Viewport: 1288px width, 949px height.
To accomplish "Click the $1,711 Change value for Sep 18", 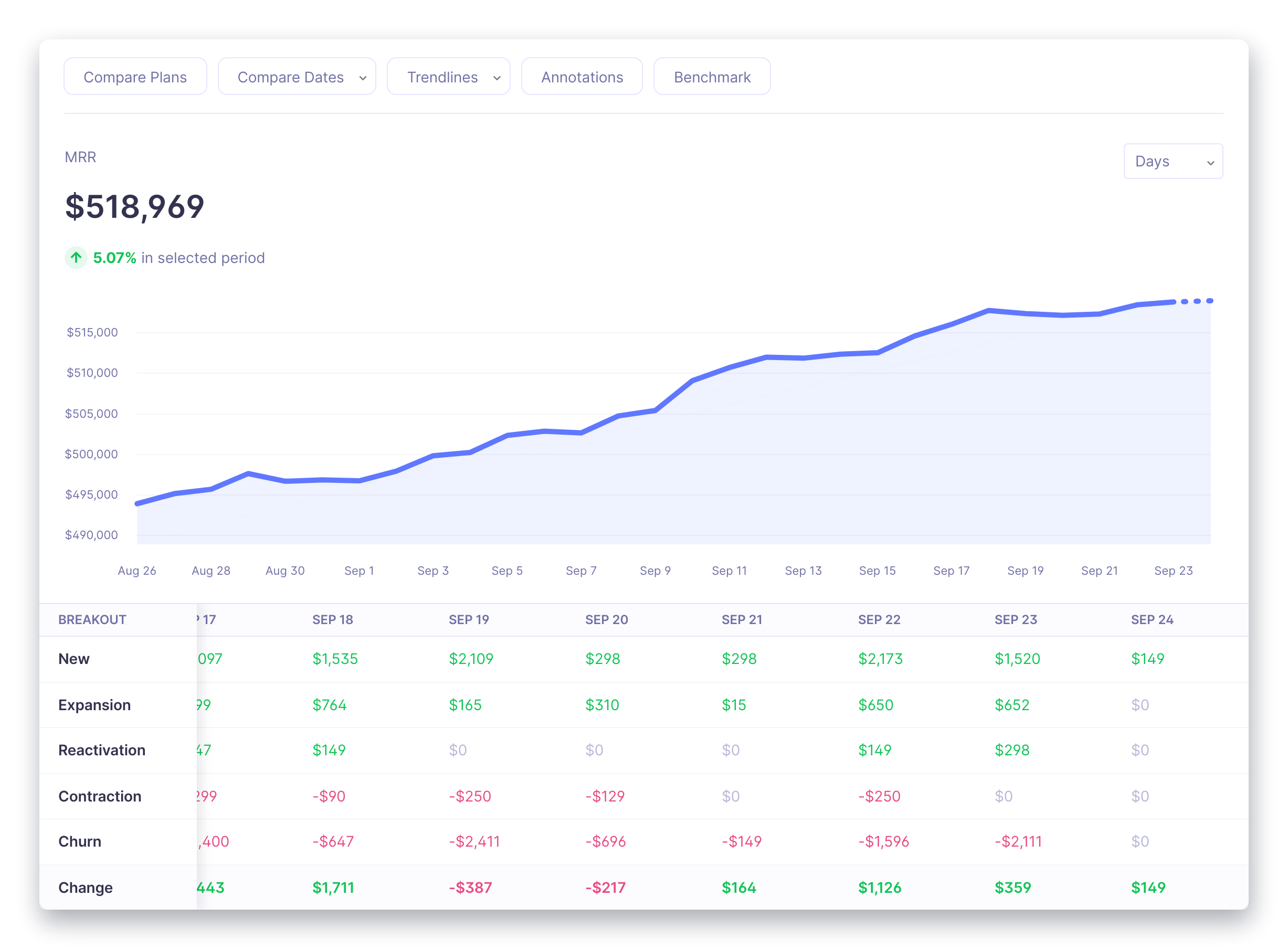I will [333, 887].
